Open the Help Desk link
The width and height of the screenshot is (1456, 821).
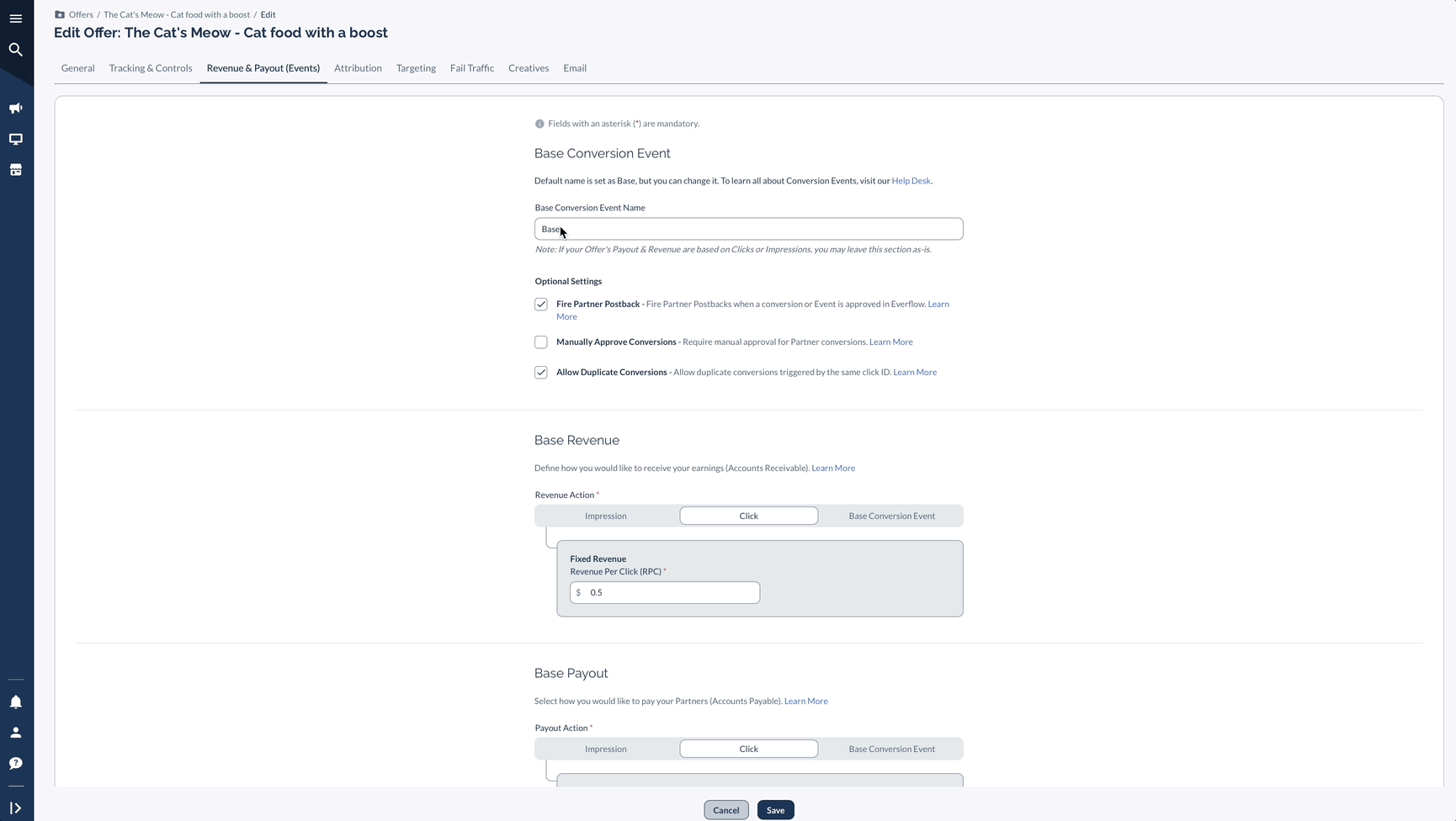coord(911,181)
